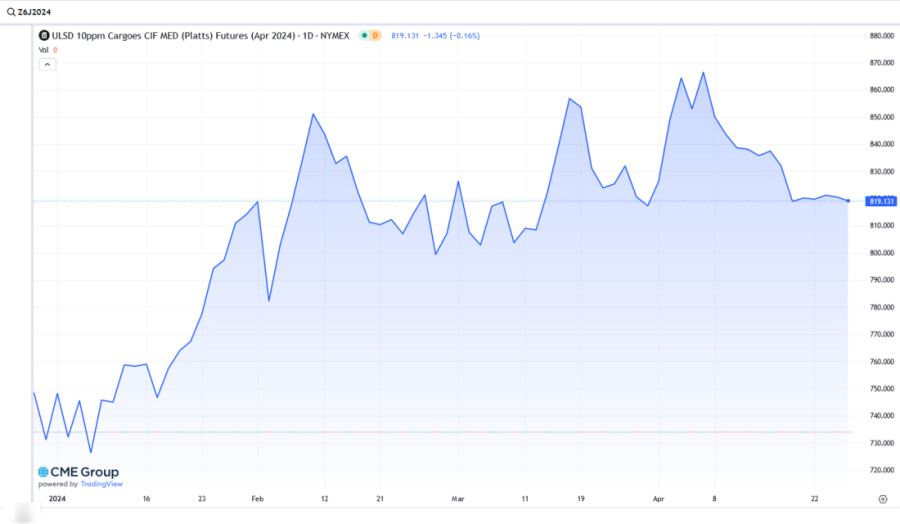Click the round symbol logo beside ULSD title
This screenshot has height=524, width=900.
pyautogui.click(x=43, y=35)
